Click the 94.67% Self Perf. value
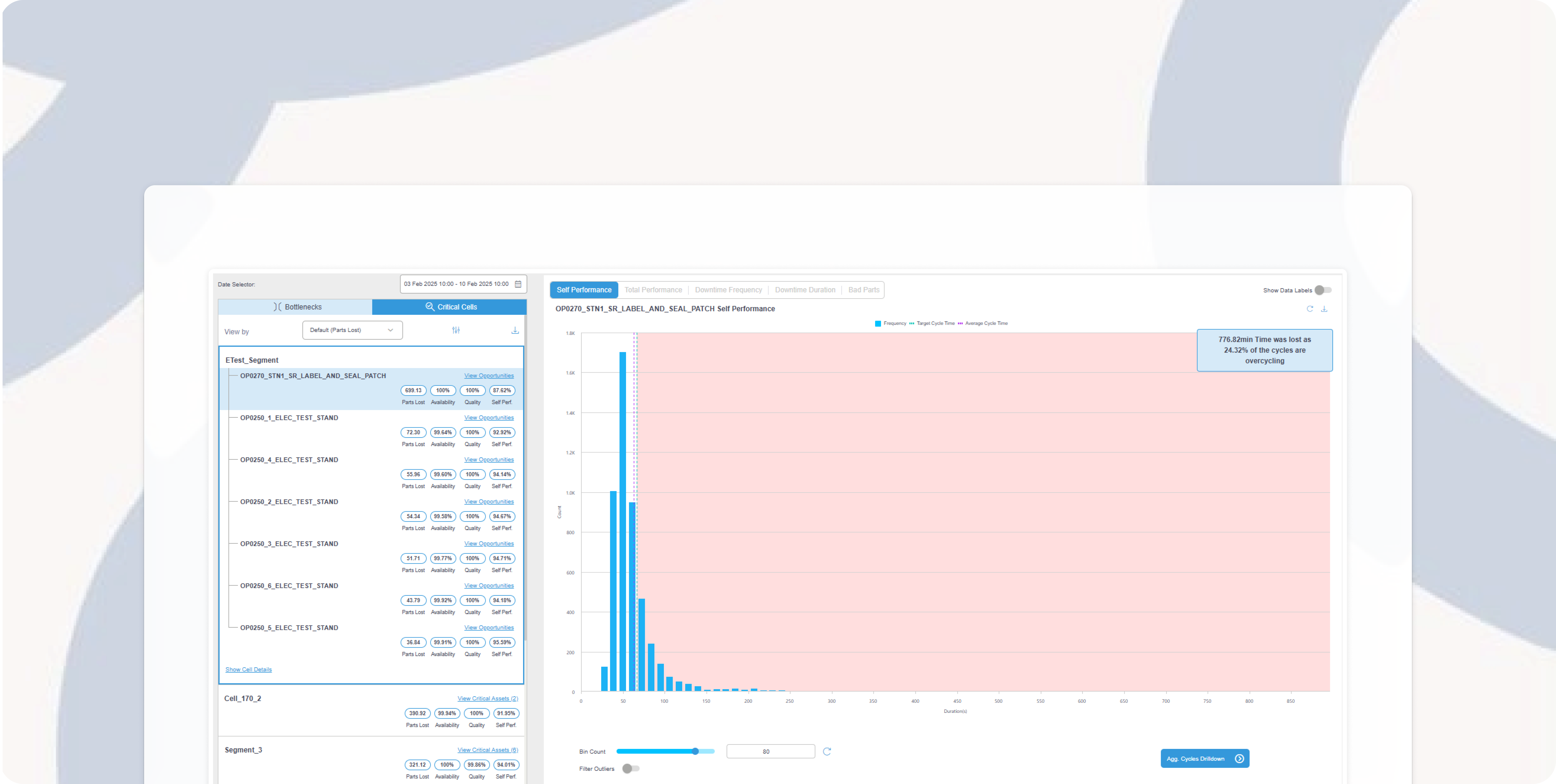1556x784 pixels. coord(502,516)
